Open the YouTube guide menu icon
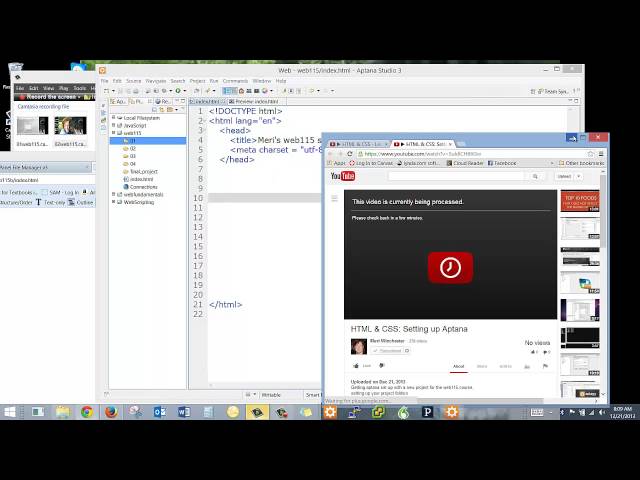Viewport: 640px width, 480px height. pos(334,198)
